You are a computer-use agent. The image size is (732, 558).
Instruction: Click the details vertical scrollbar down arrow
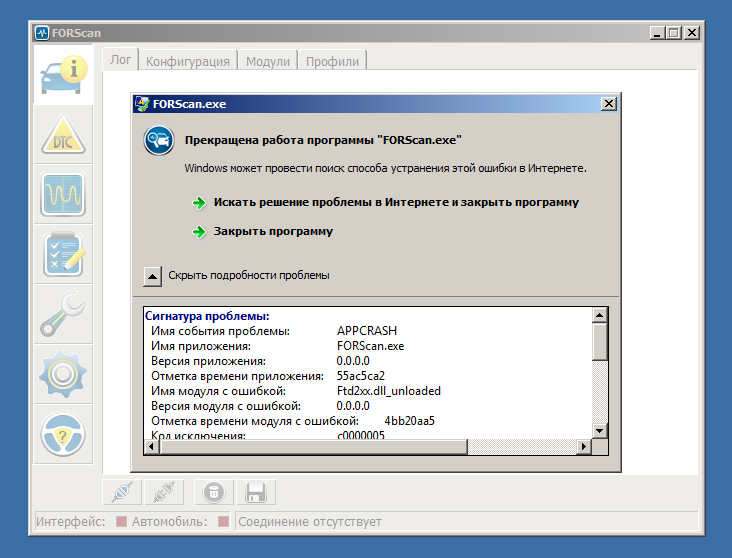[600, 430]
